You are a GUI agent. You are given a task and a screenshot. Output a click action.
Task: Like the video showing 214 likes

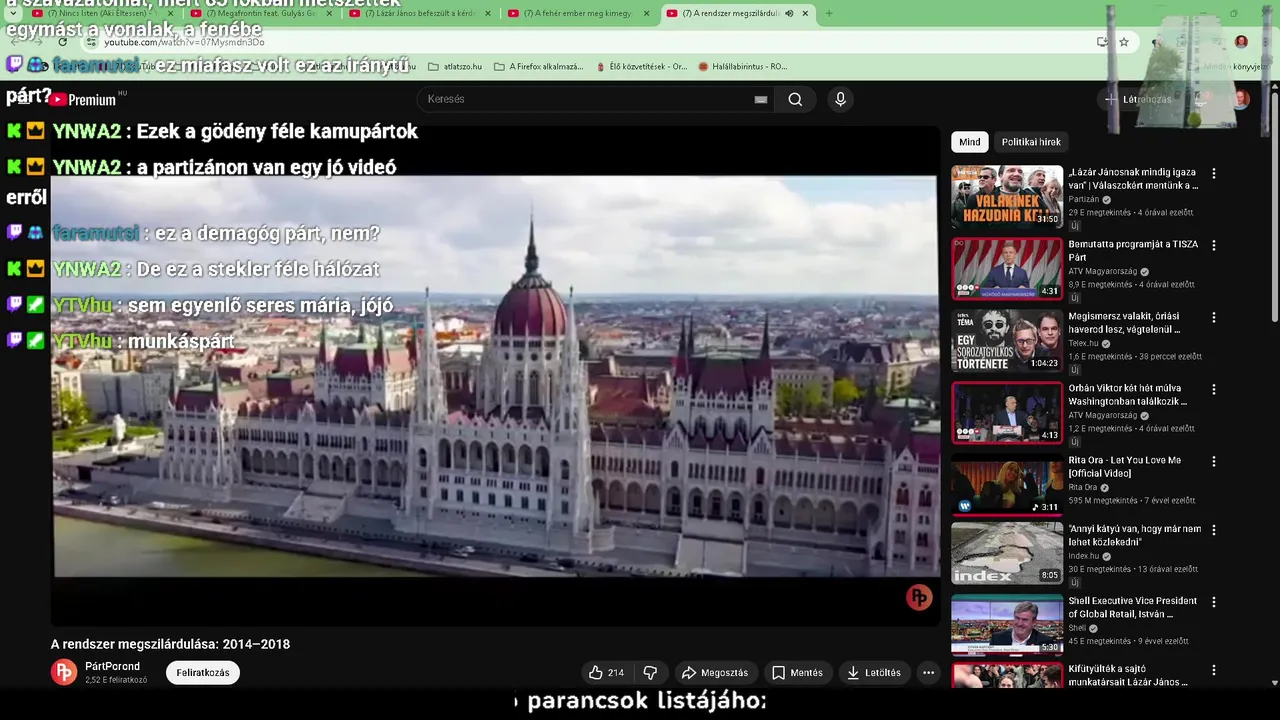click(606, 673)
